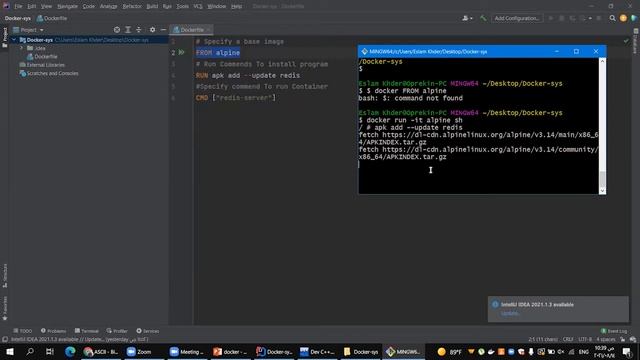This screenshot has width=640, height=360.
Task: Open the Docker-sys folder window from the taskbar
Action: pos(361,351)
